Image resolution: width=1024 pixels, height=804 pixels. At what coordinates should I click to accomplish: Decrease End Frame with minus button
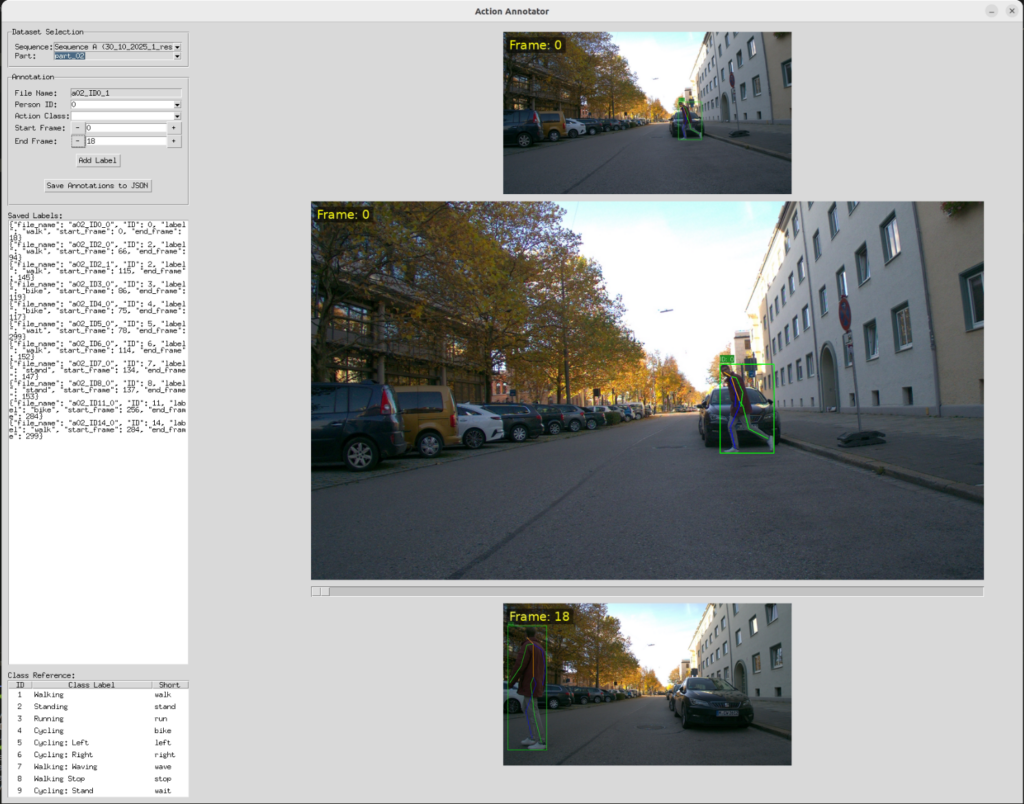pyautogui.click(x=77, y=141)
